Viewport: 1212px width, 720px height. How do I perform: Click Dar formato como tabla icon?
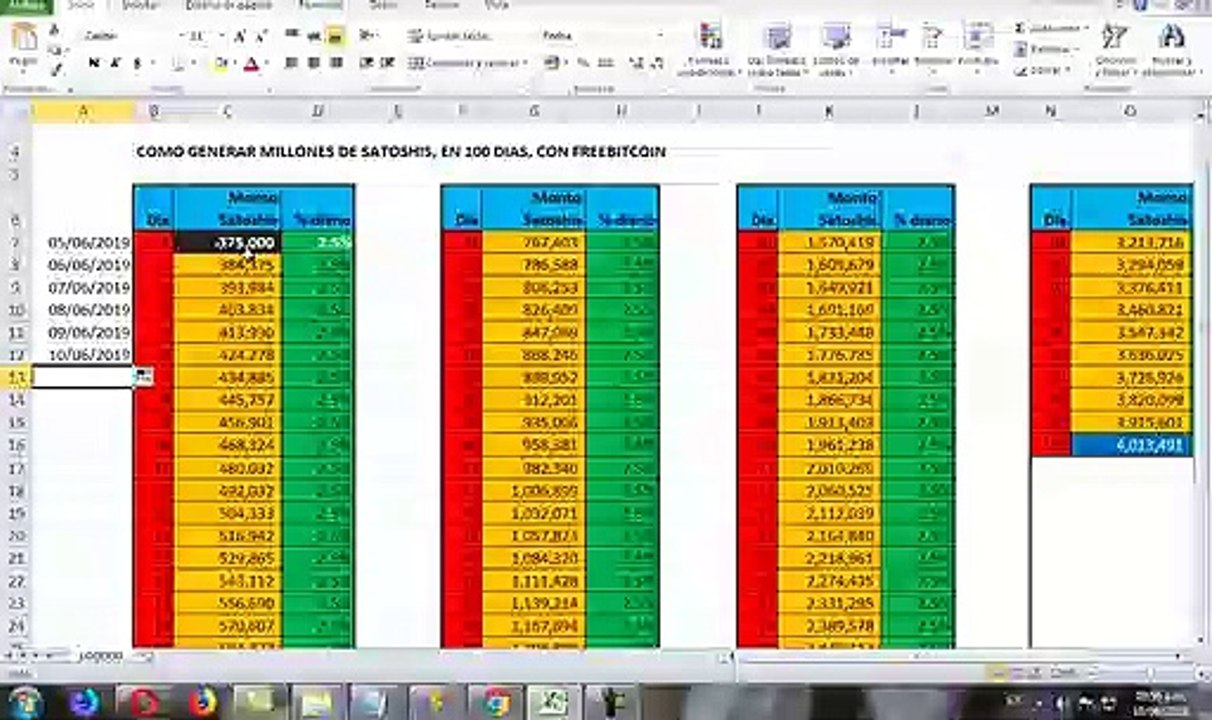click(x=778, y=37)
